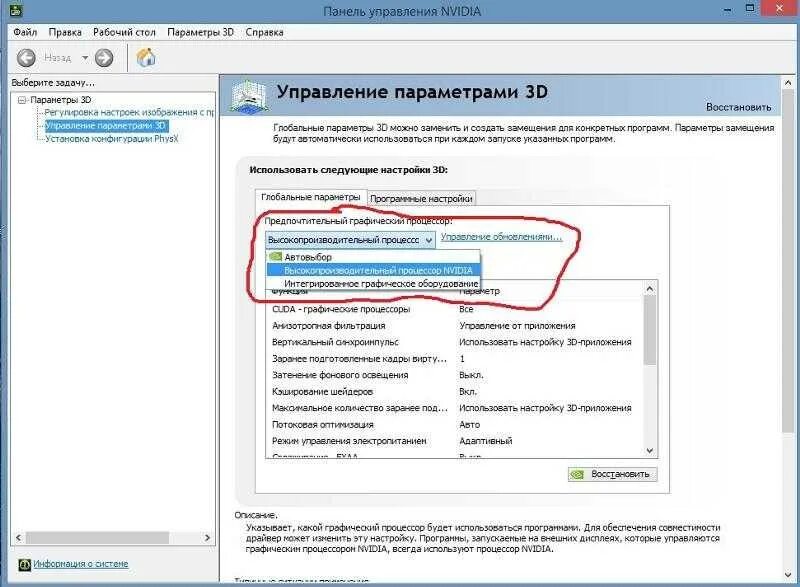Select Регулировка настроек изображения tree item
800x587 pixels.
click(x=129, y=112)
